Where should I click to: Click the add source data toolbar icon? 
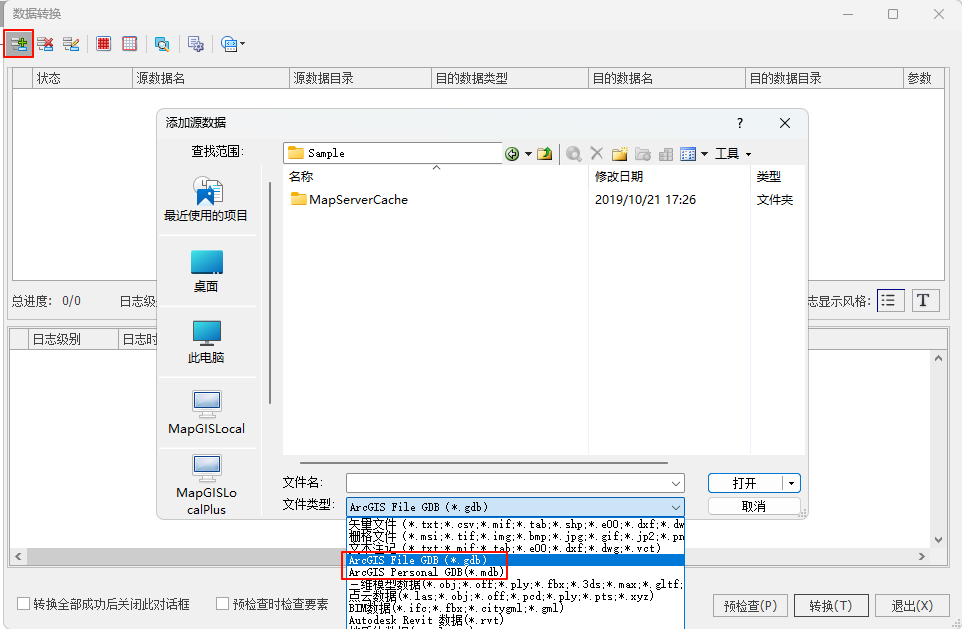(x=19, y=44)
